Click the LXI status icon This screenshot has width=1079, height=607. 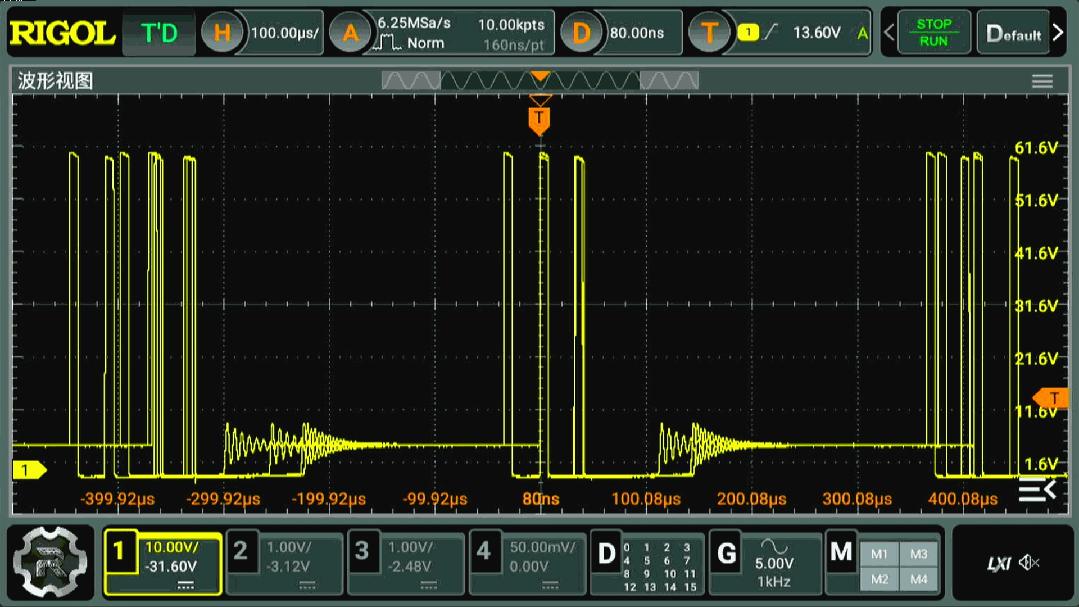(997, 563)
